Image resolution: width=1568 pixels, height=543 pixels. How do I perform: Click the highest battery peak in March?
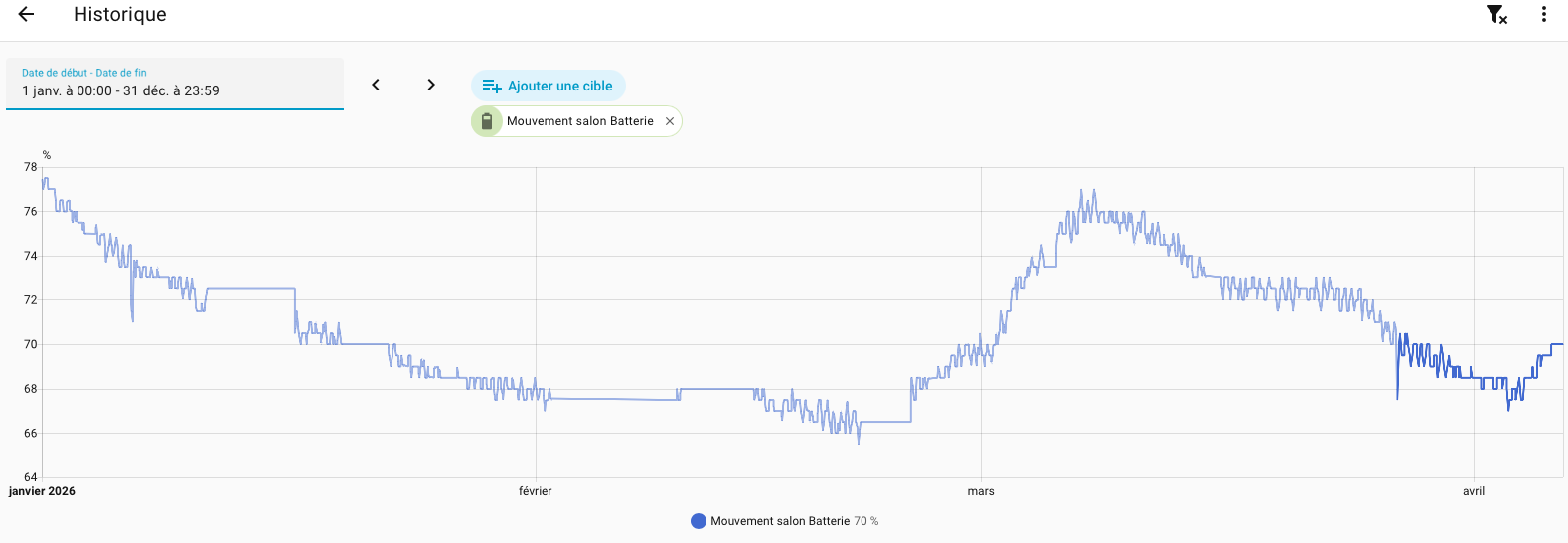click(x=1082, y=190)
